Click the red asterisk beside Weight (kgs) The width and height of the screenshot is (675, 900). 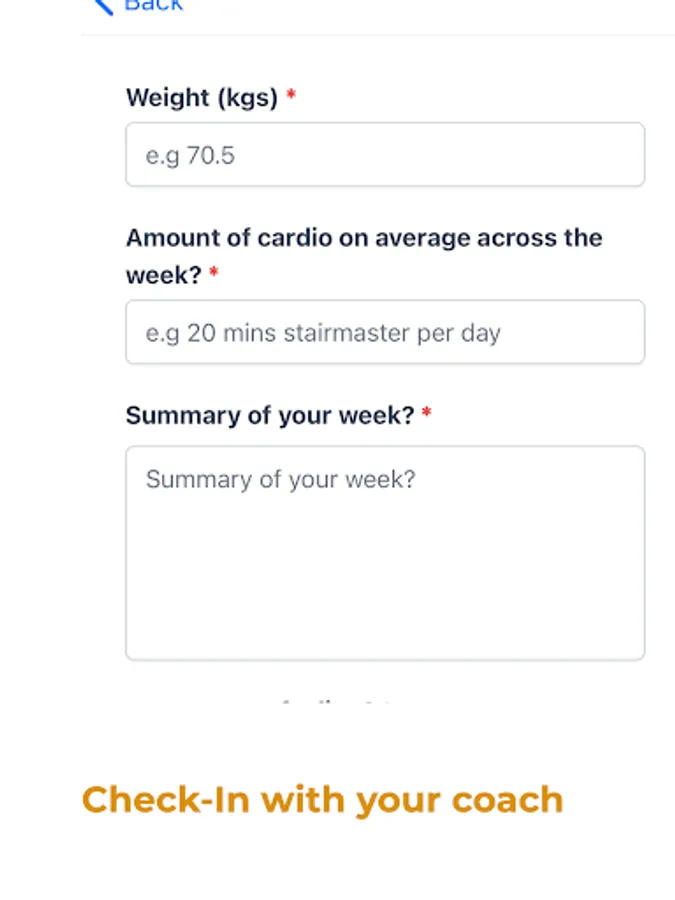(291, 97)
